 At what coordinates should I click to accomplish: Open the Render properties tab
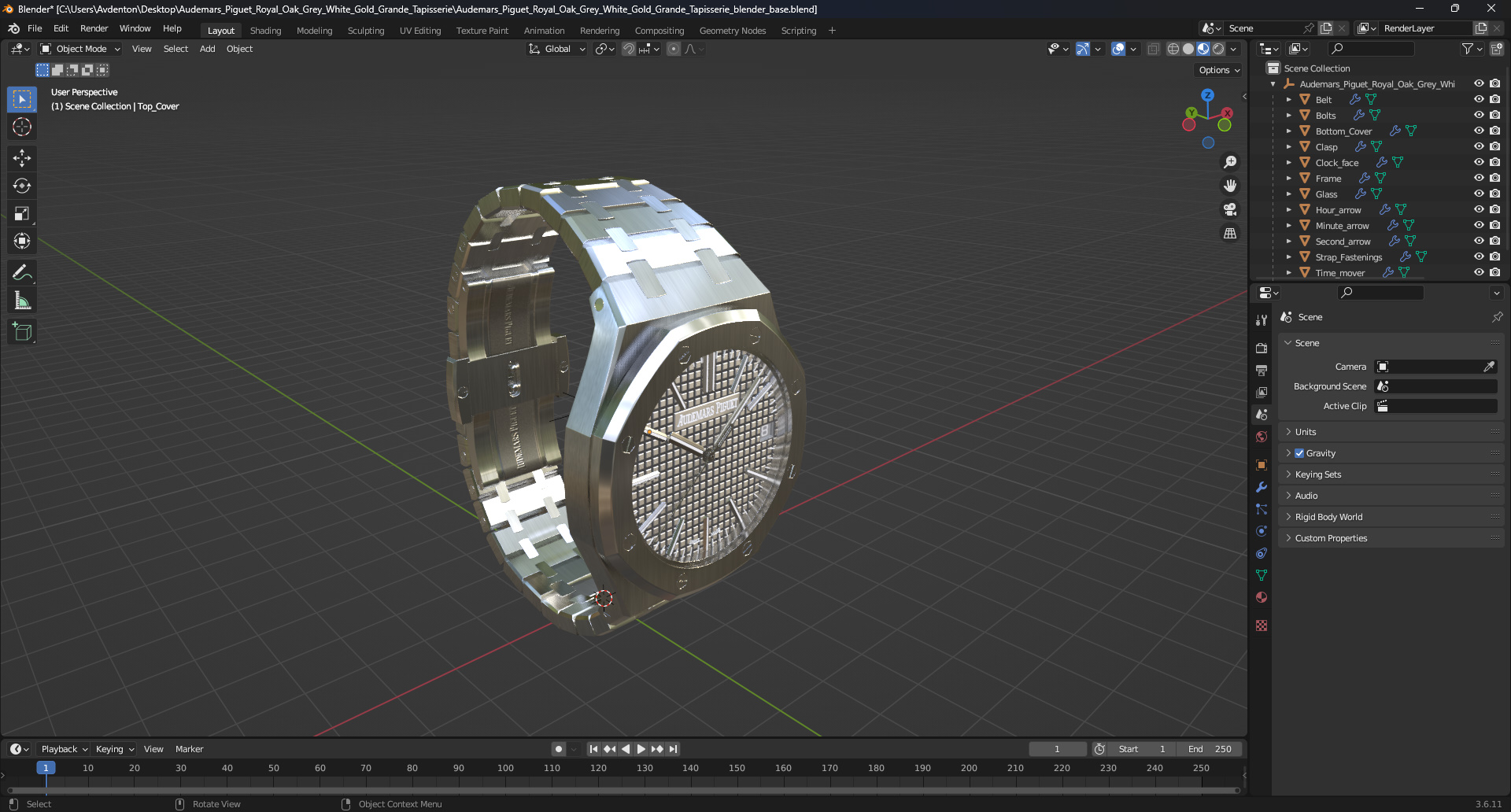(x=1262, y=348)
